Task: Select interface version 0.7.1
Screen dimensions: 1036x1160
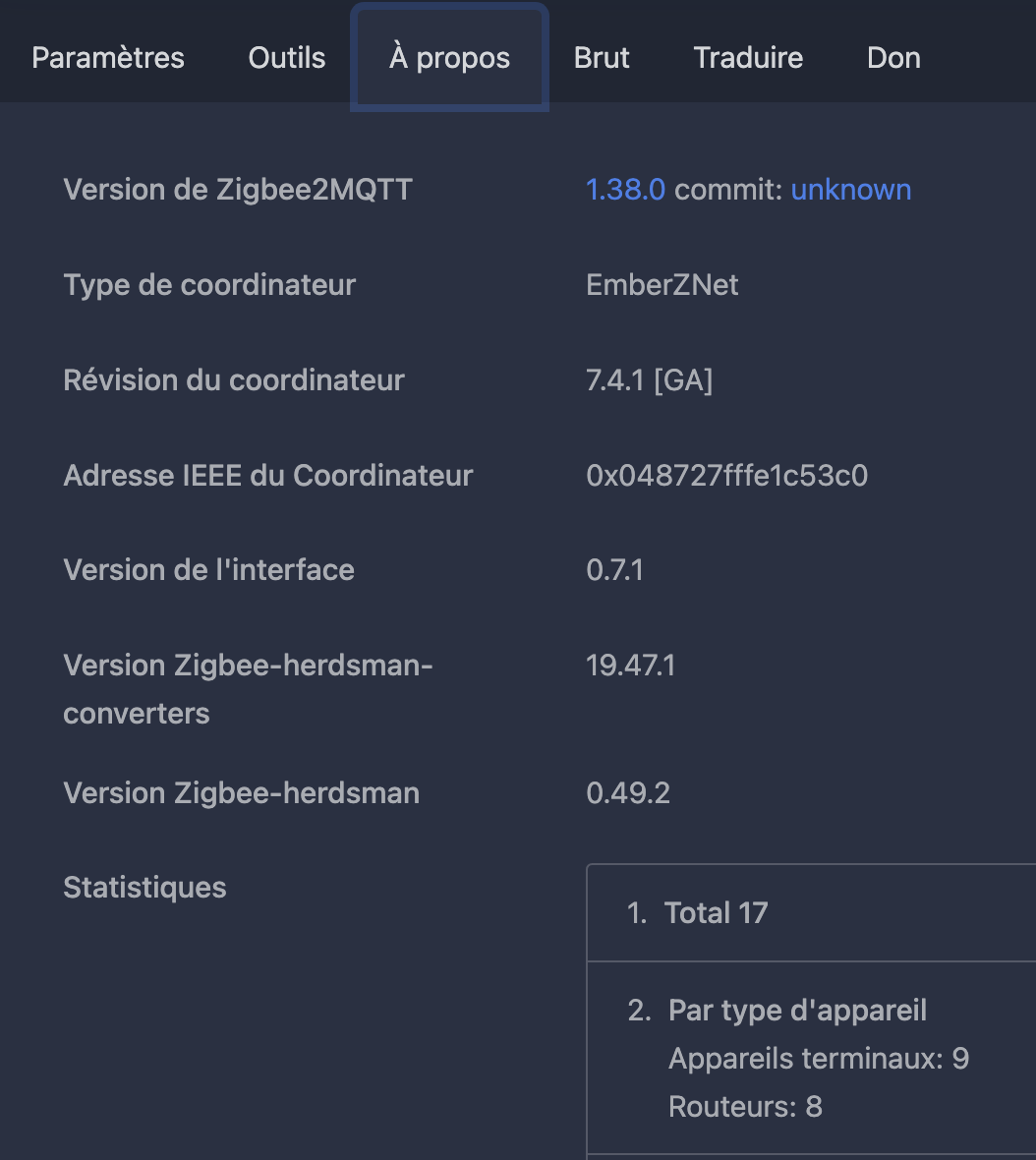Action: click(614, 570)
